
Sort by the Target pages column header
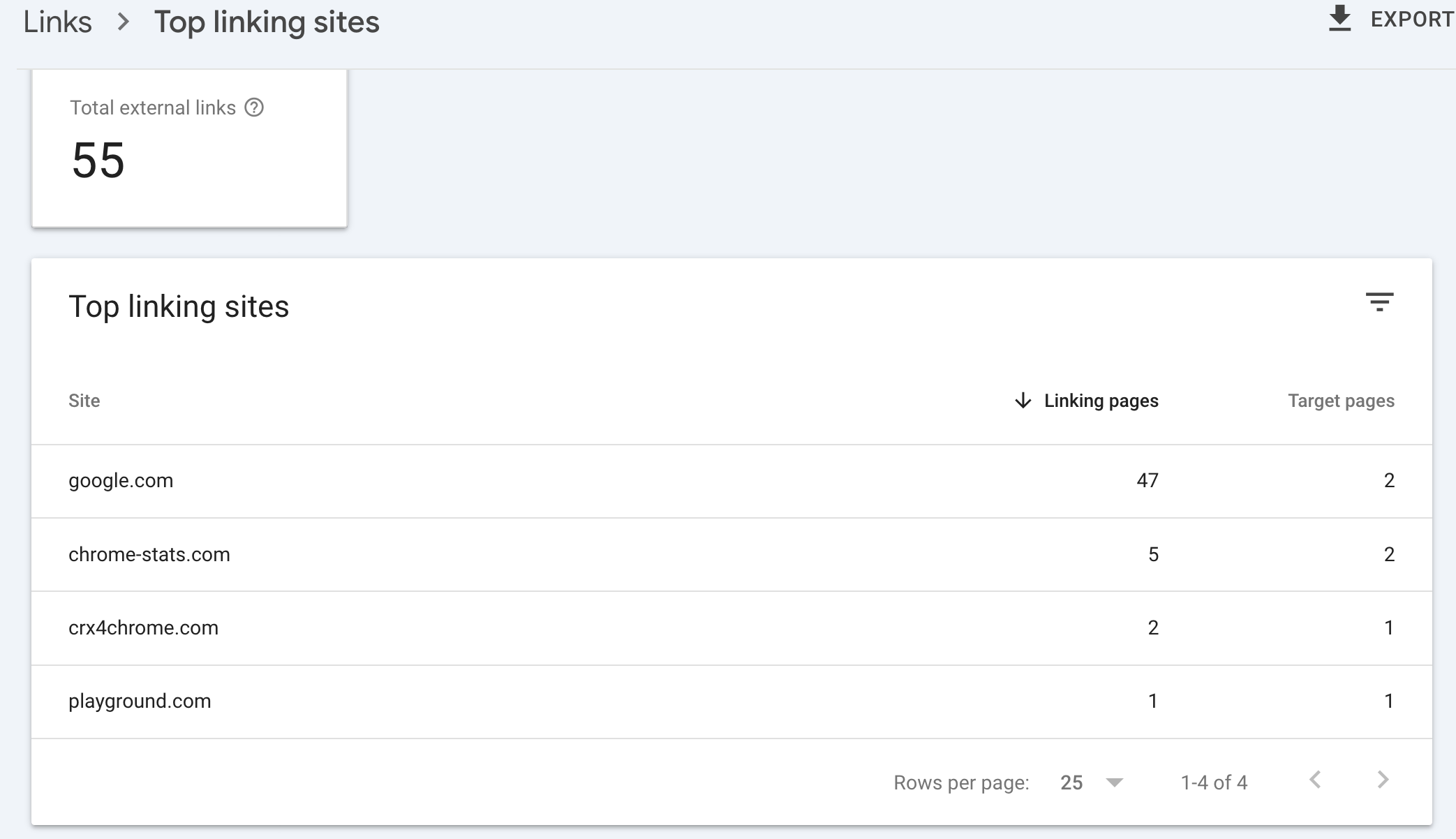1341,401
